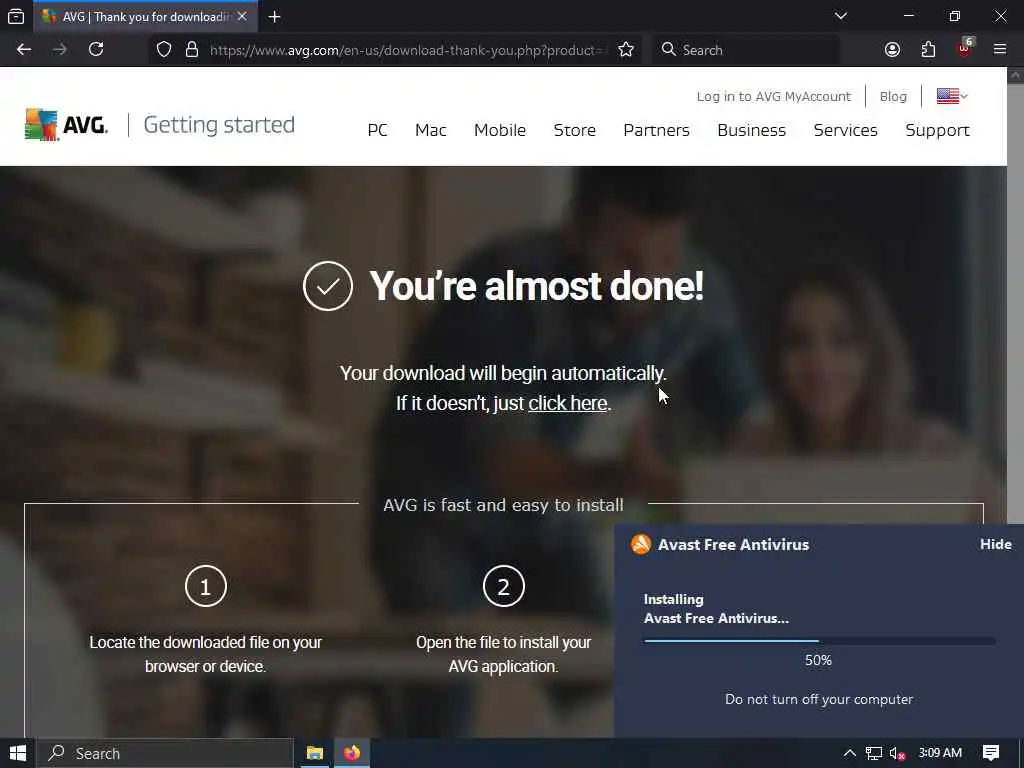Click the taskbar clock showing 3:09 AM
Image resolution: width=1024 pixels, height=768 pixels.
(x=940, y=753)
